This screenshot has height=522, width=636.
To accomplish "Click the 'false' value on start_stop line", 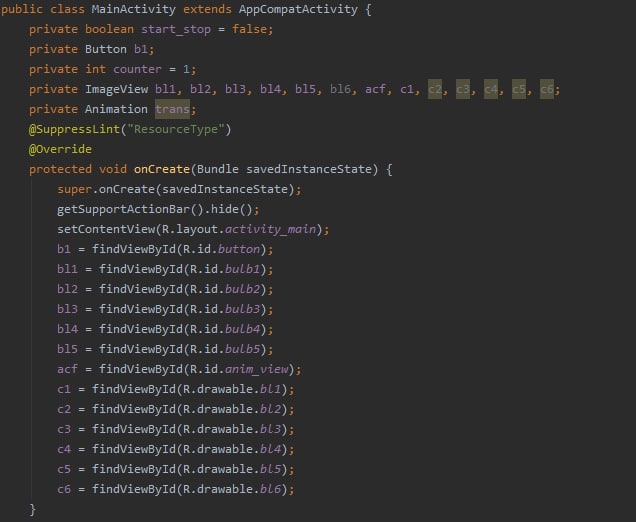I will point(249,29).
